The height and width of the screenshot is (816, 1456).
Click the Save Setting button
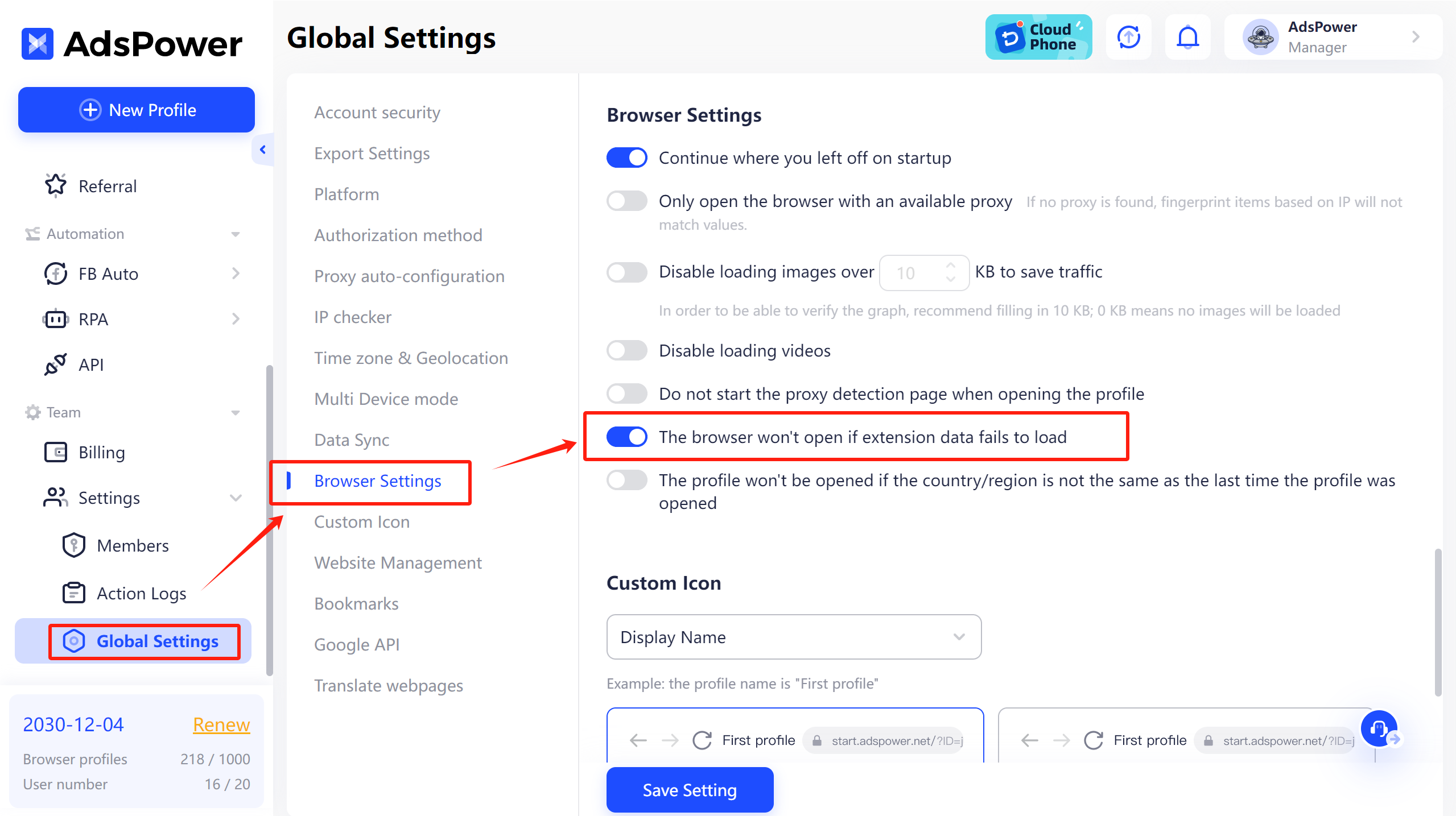click(690, 790)
